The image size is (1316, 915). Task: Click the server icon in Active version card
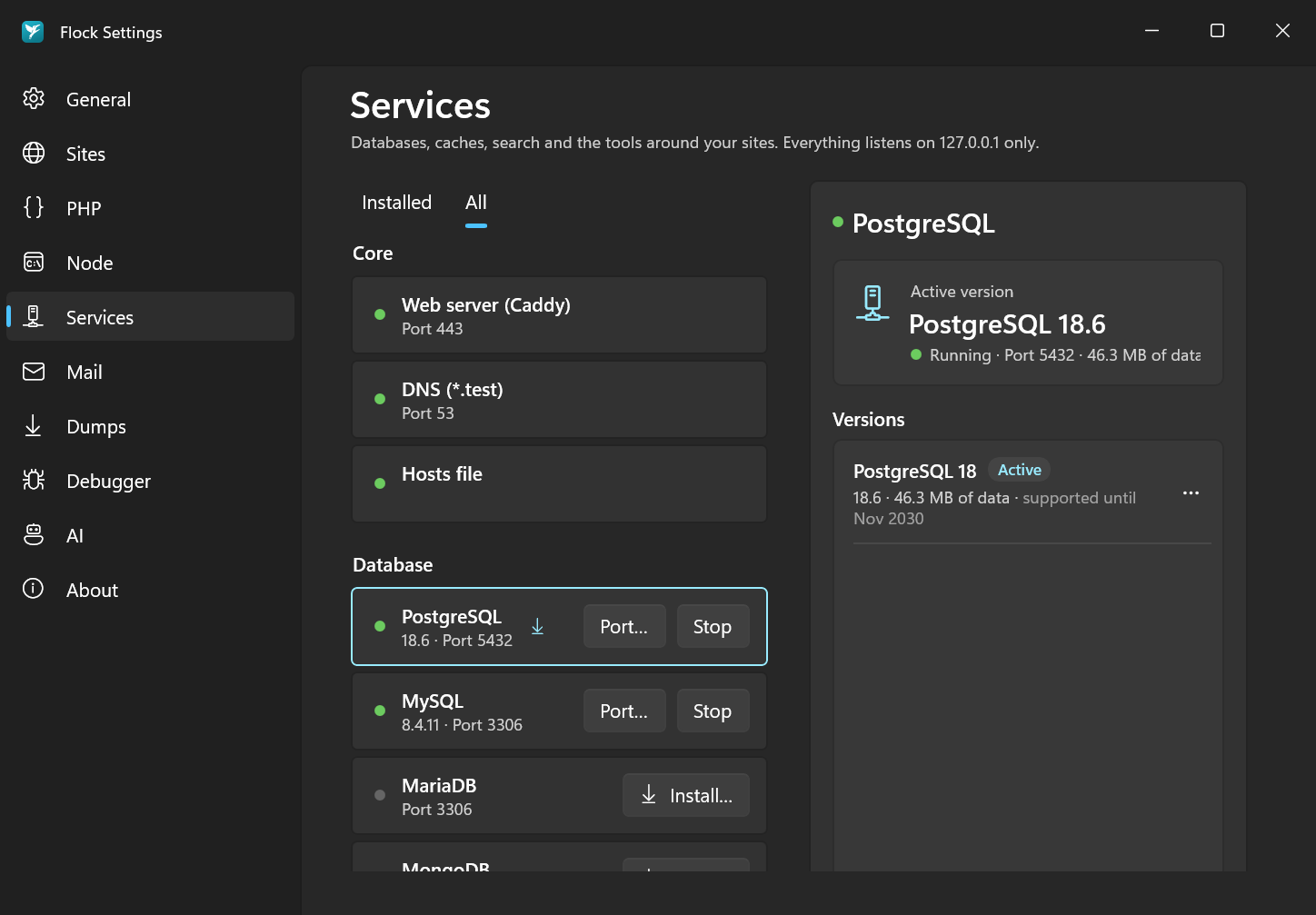tap(872, 303)
